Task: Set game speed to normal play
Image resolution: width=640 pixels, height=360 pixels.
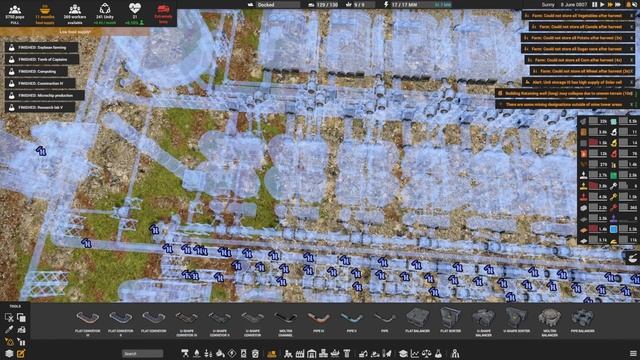Action: coord(602,4)
